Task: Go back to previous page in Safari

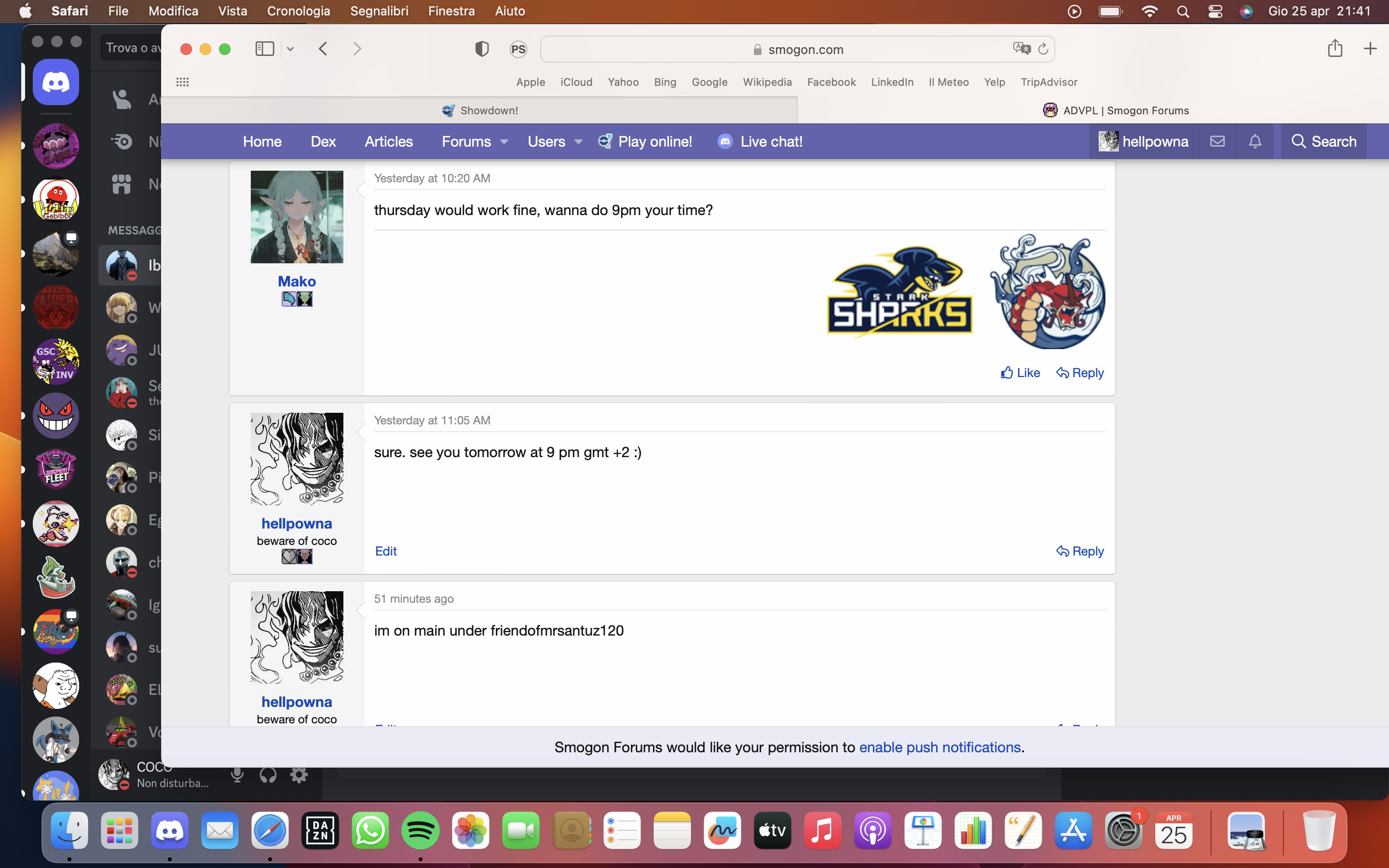Action: (x=323, y=49)
